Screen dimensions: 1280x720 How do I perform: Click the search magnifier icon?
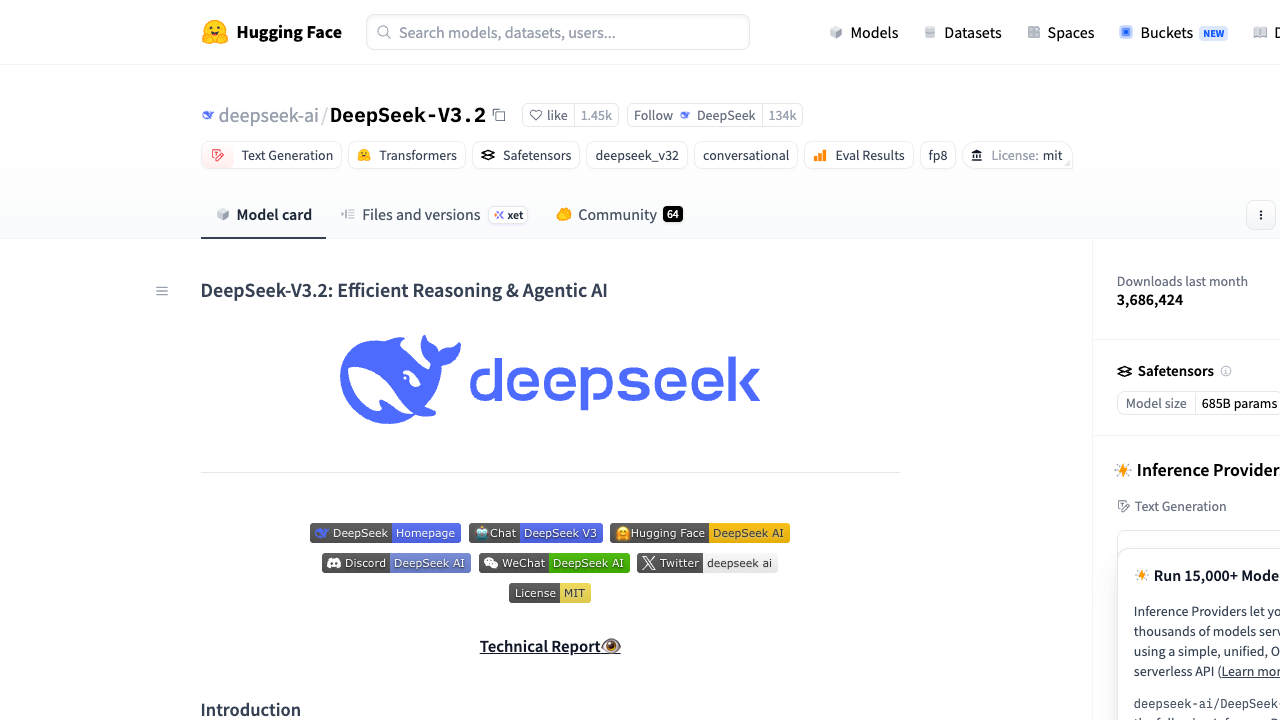point(384,32)
